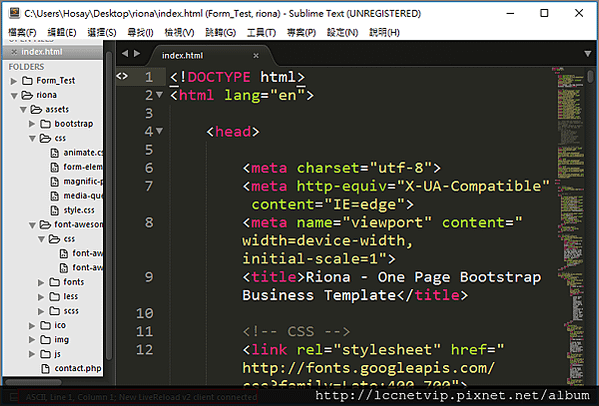Click the minimap code overview
599x406 pixels.
pos(570,225)
